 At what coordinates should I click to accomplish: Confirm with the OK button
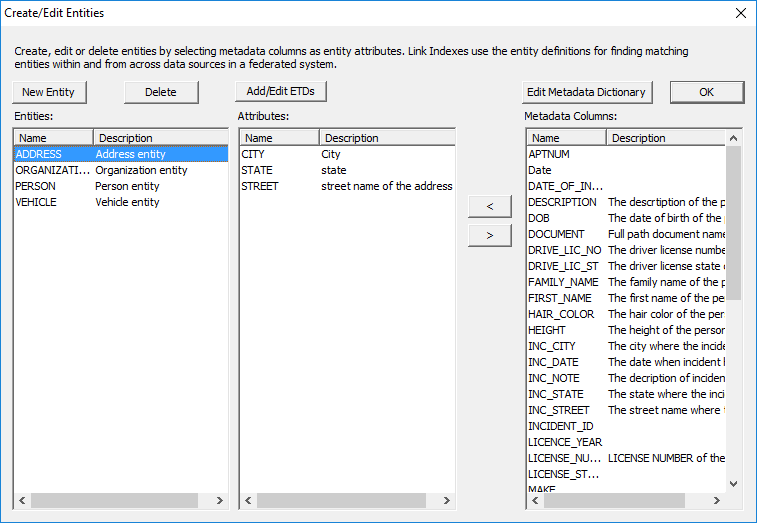(706, 92)
